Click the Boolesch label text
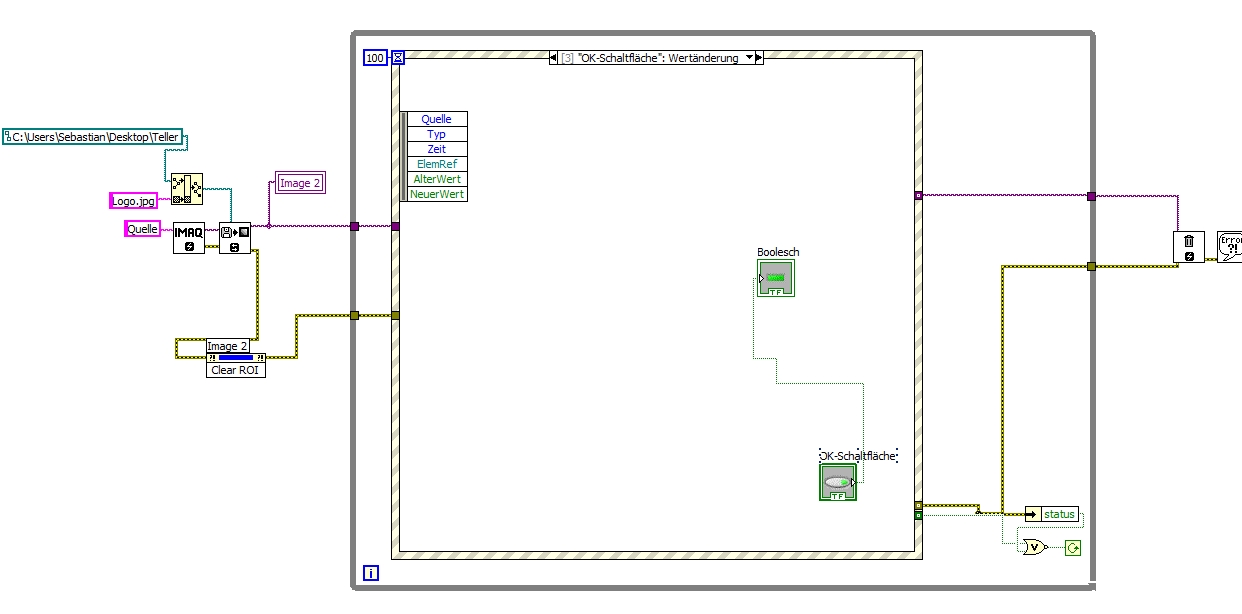This screenshot has width=1242, height=614. click(x=778, y=252)
